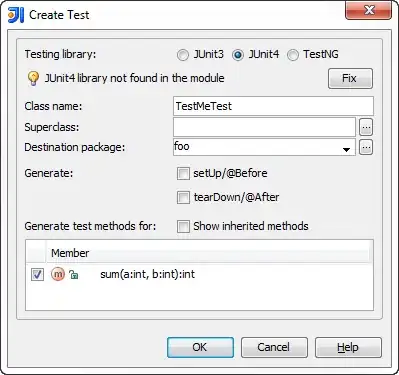
Task: Select the JUnit4 radio button
Action: tap(238, 55)
